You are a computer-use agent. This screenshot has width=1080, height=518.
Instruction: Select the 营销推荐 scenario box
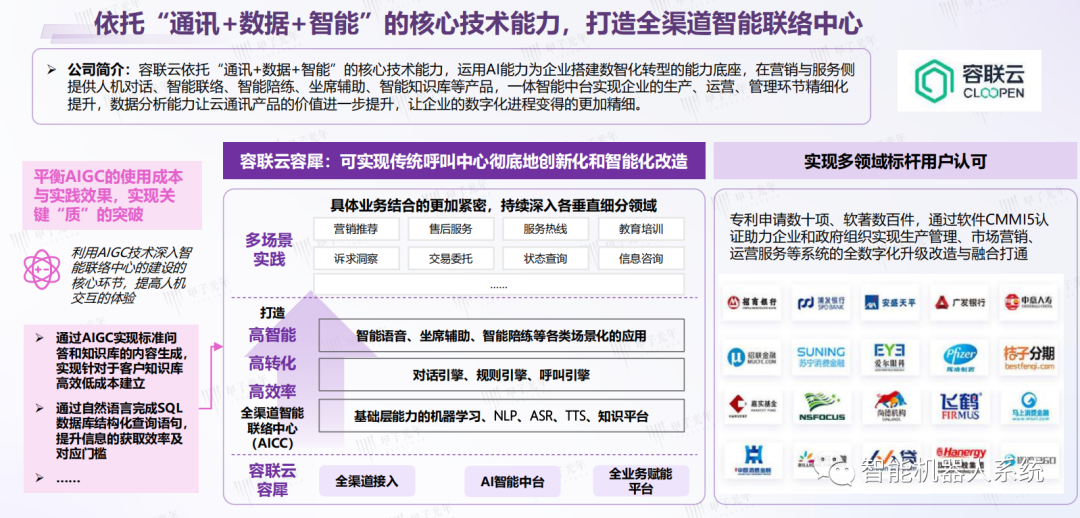(x=355, y=229)
